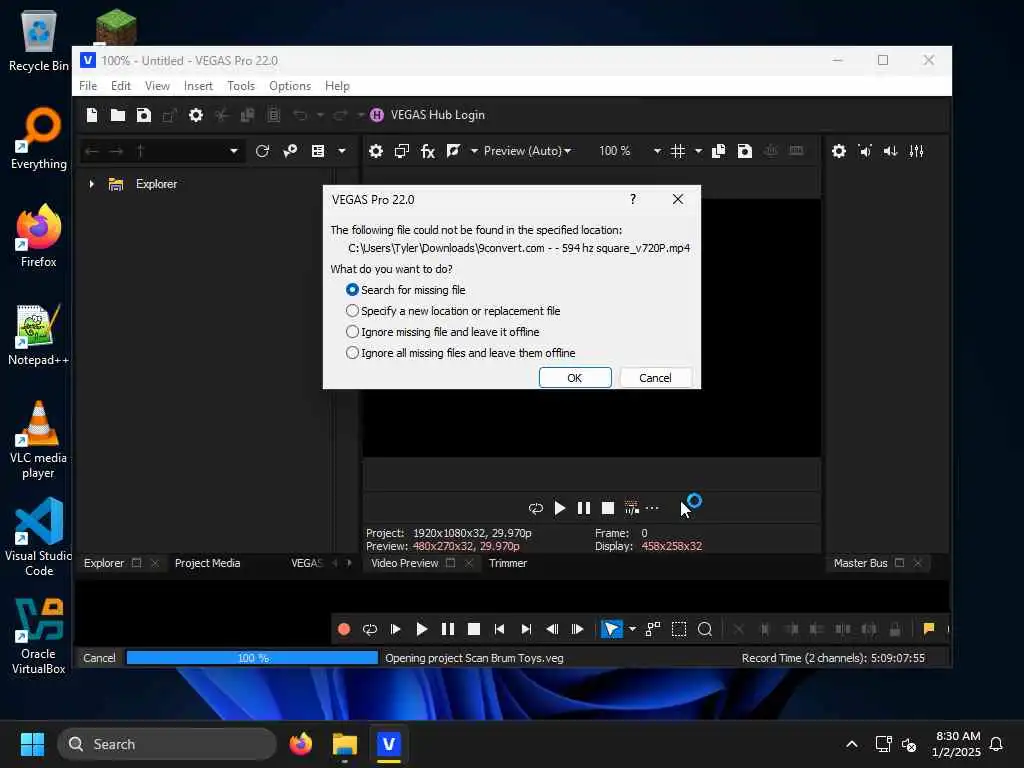Viewport: 1024px width, 768px height.
Task: Create a new project with the New icon
Action: click(x=92, y=116)
